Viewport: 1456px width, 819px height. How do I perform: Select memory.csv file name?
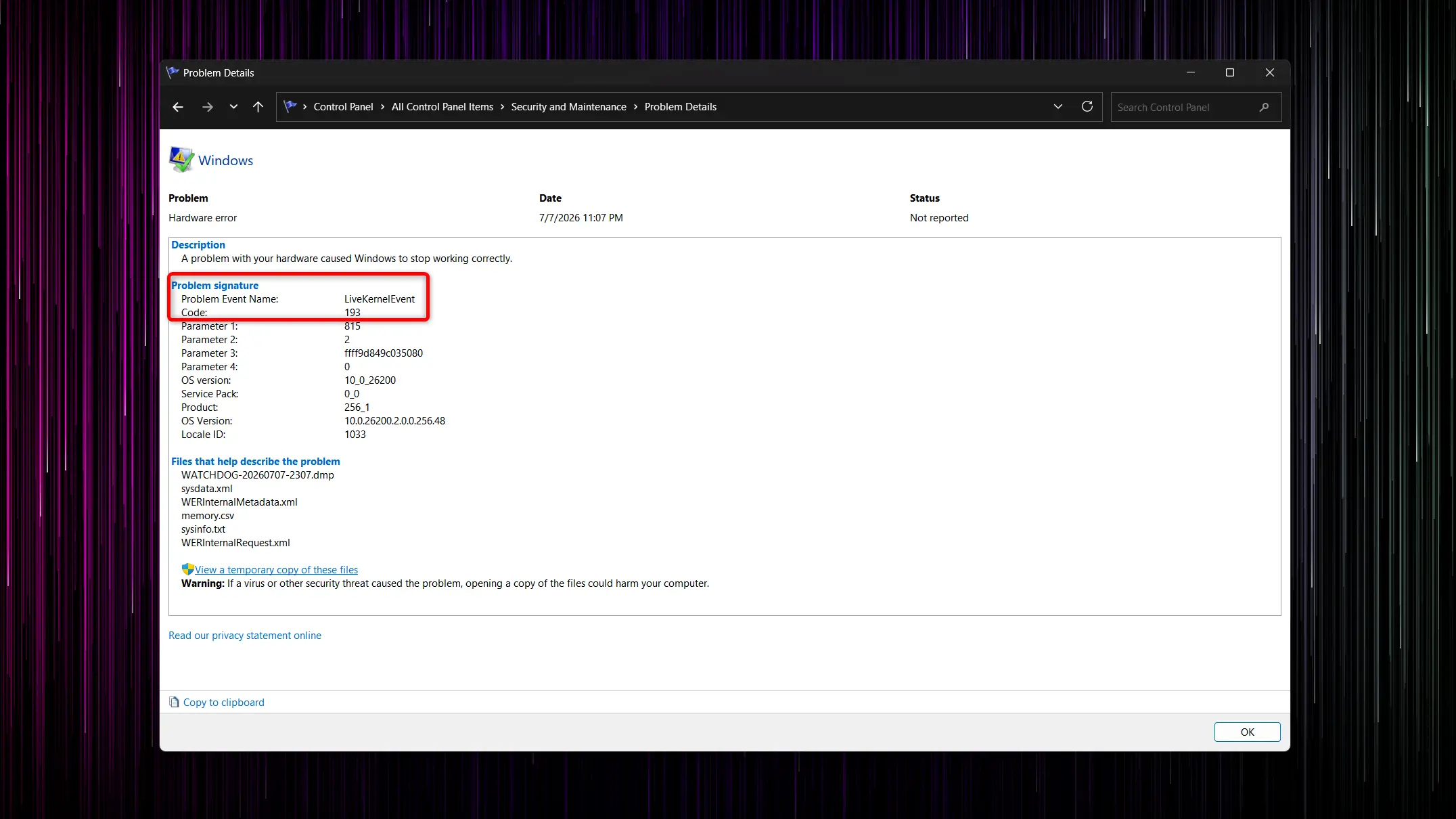point(208,516)
